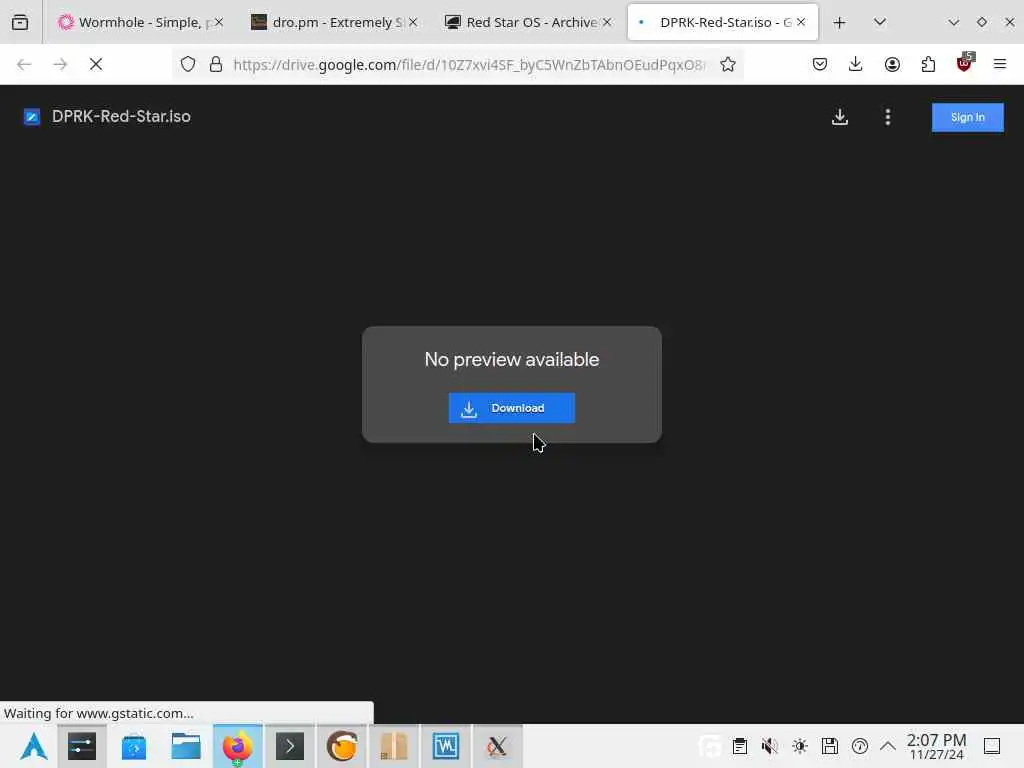Open tracking protection shield info
The width and height of the screenshot is (1024, 768).
(x=188, y=64)
